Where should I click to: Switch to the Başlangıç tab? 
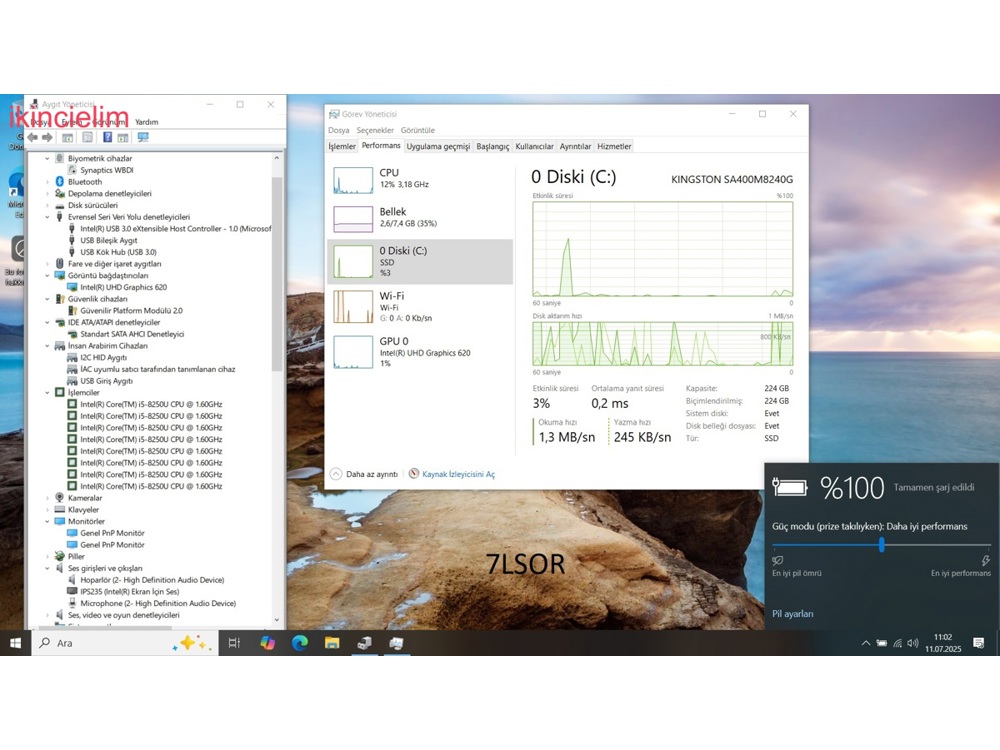(493, 146)
